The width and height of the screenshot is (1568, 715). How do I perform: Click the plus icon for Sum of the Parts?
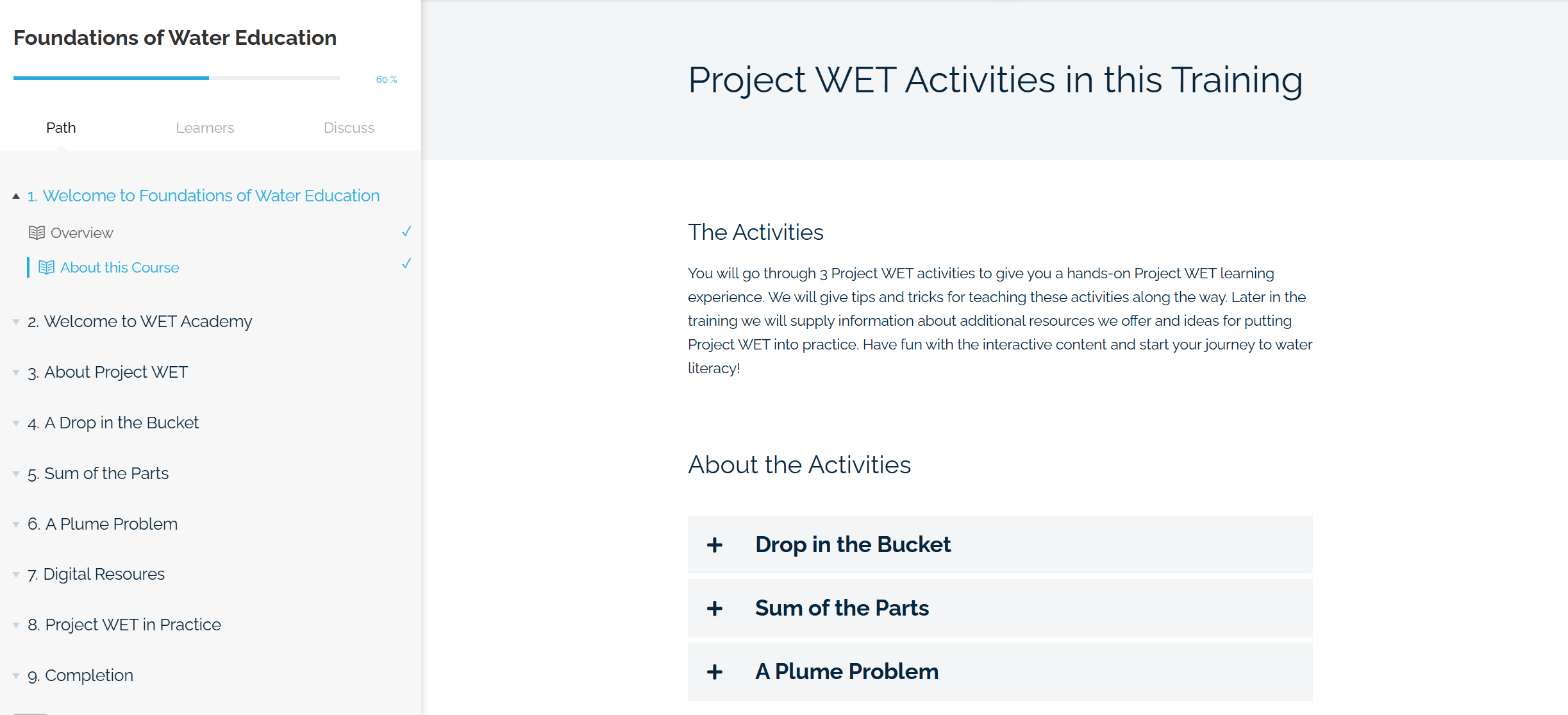click(715, 609)
